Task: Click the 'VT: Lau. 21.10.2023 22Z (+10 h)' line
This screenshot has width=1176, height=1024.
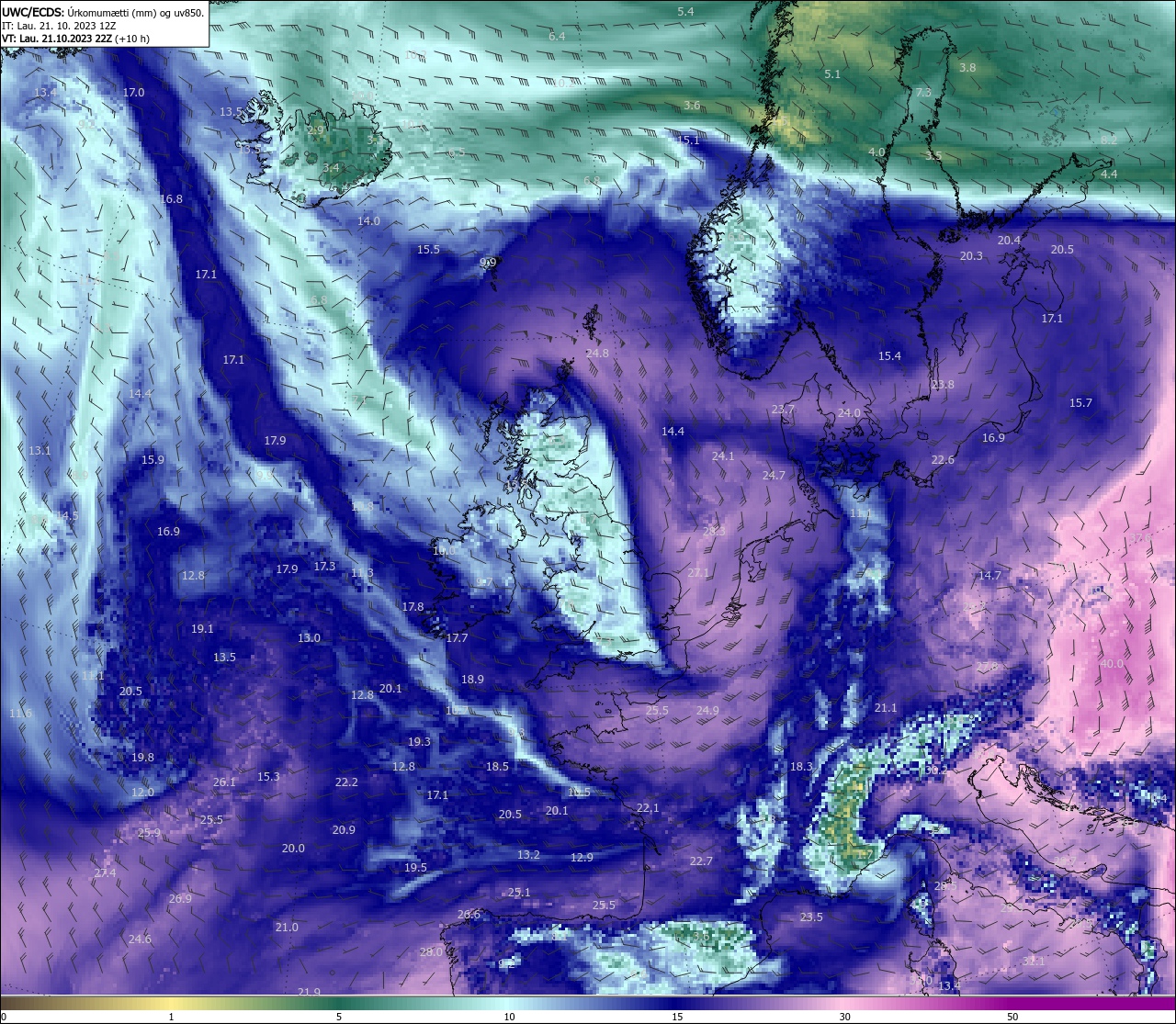Action: point(75,39)
